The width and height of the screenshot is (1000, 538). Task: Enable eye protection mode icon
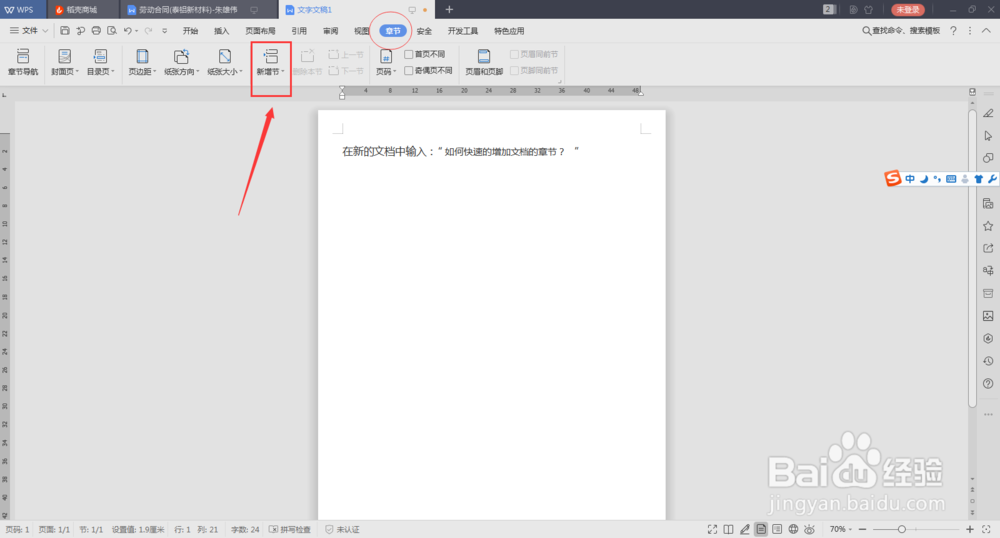click(809, 530)
